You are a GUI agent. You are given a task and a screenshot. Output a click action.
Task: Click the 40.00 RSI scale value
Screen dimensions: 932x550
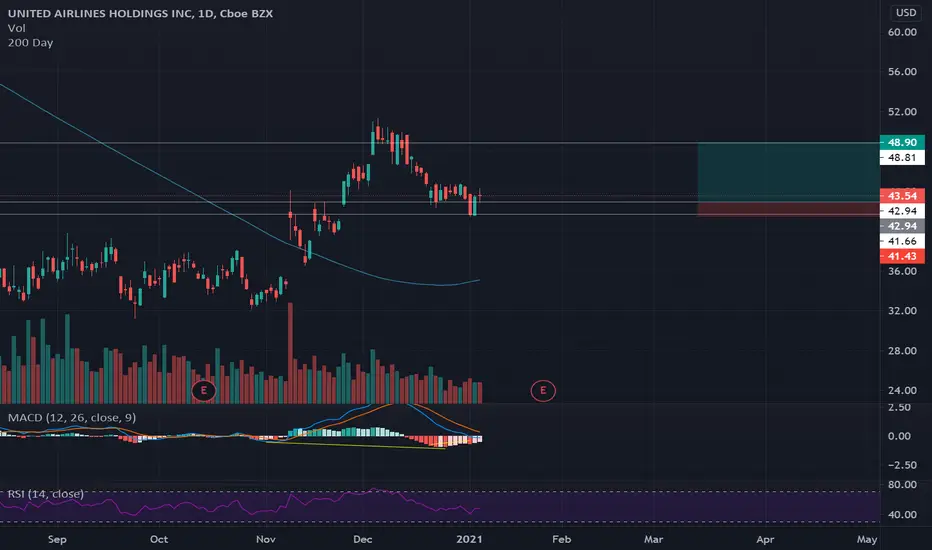[x=902, y=515]
